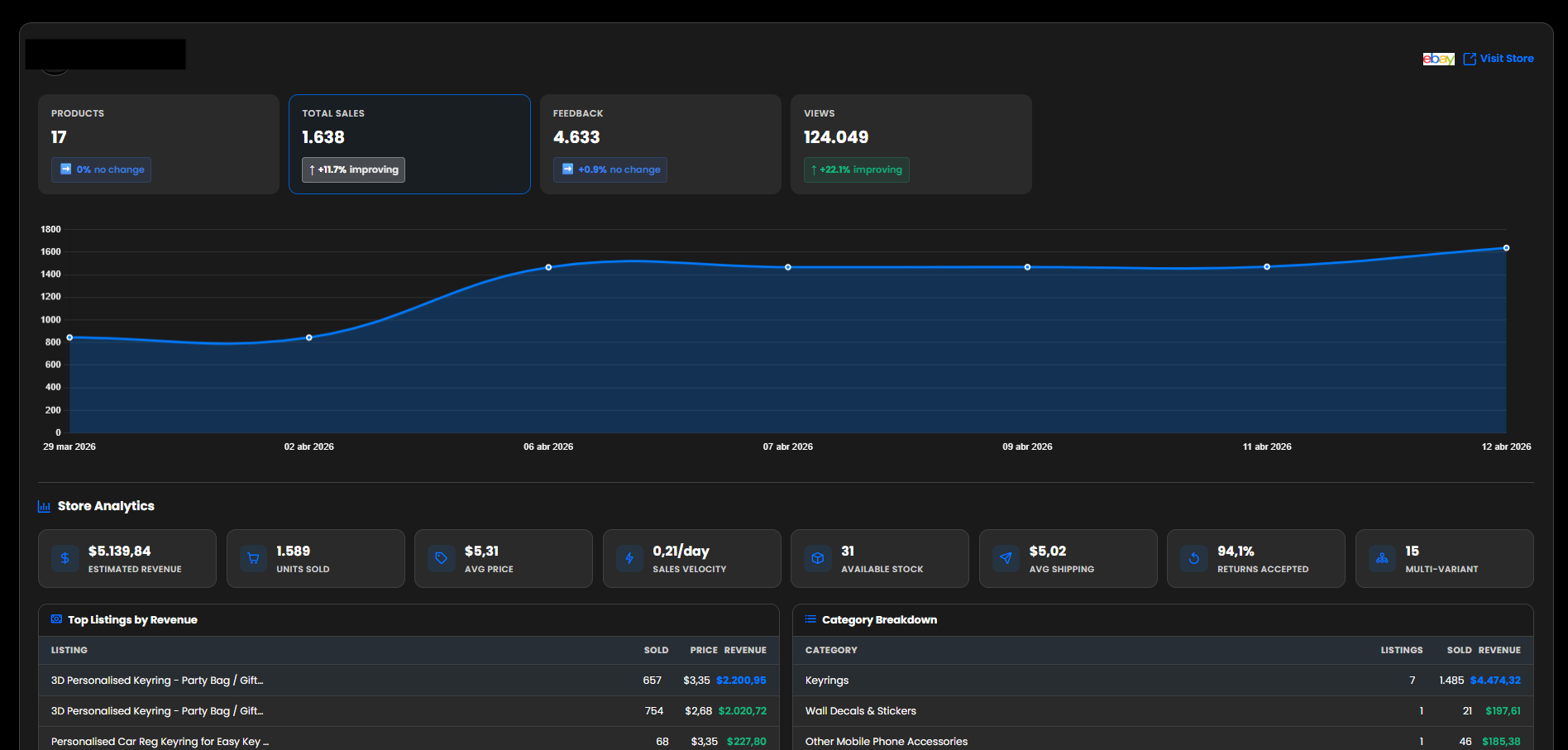Click the dollar icon on Estimated Revenue card
This screenshot has width=1568, height=750.
click(65, 558)
